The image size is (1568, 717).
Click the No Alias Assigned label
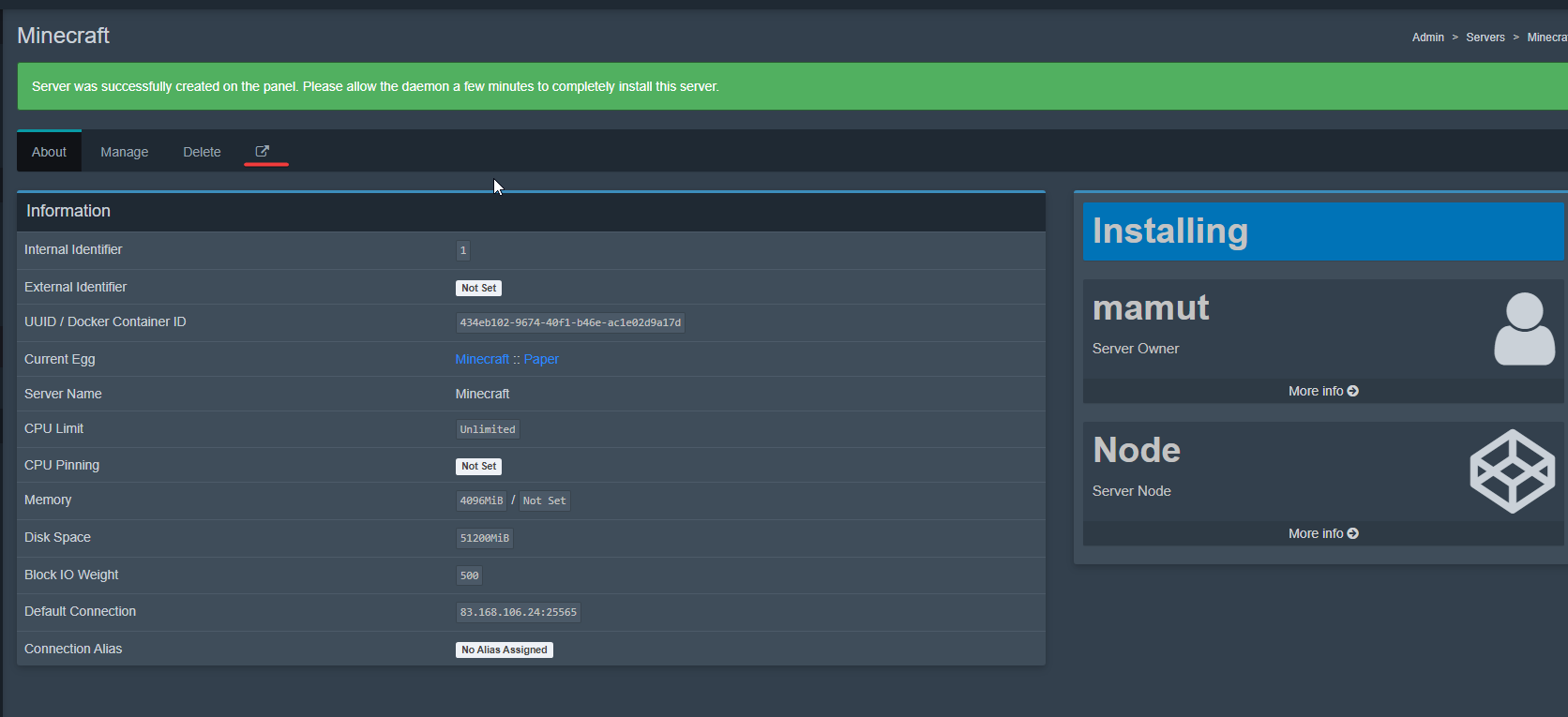(505, 650)
